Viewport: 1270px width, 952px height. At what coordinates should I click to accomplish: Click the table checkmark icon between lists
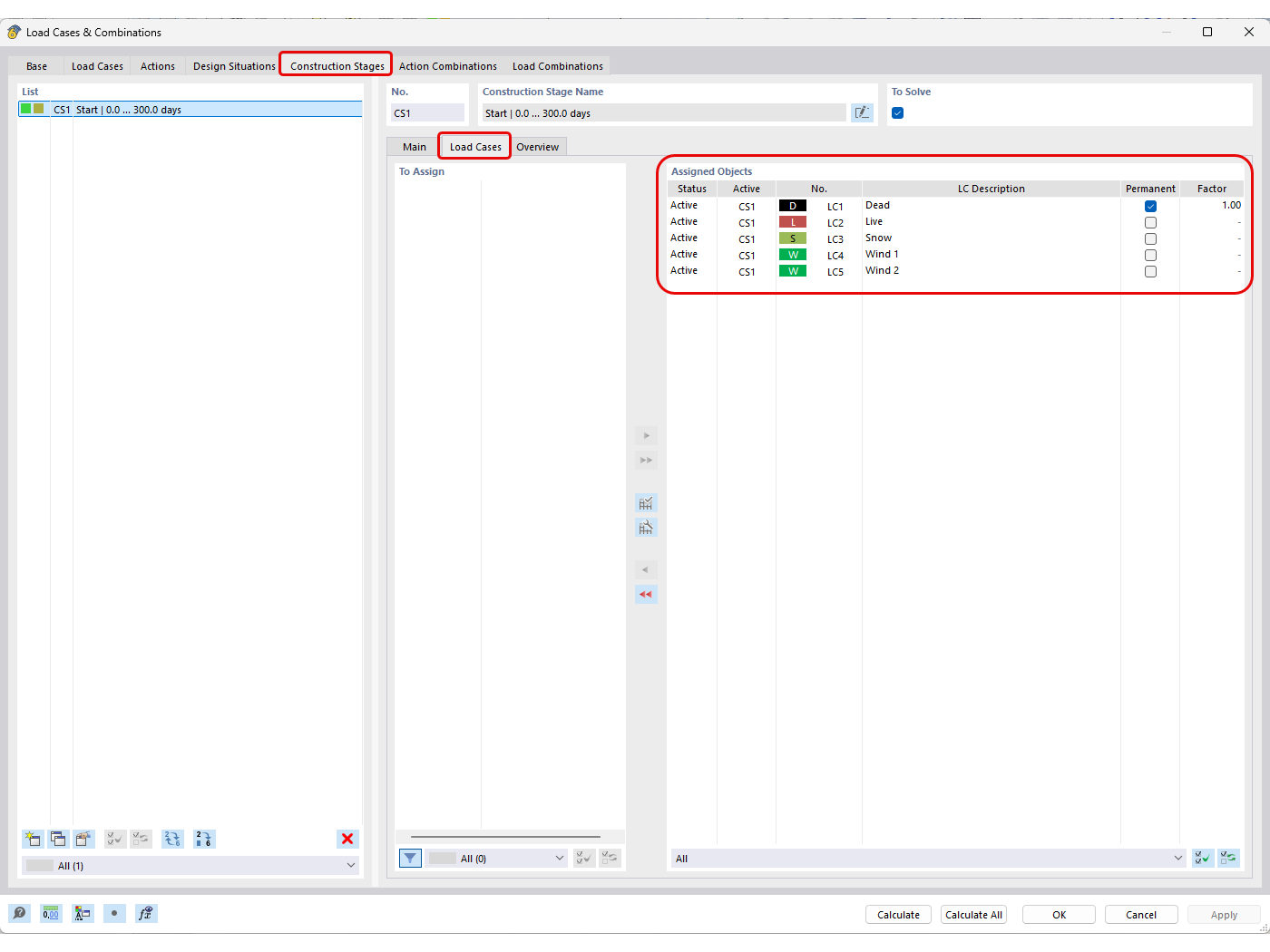point(646,503)
